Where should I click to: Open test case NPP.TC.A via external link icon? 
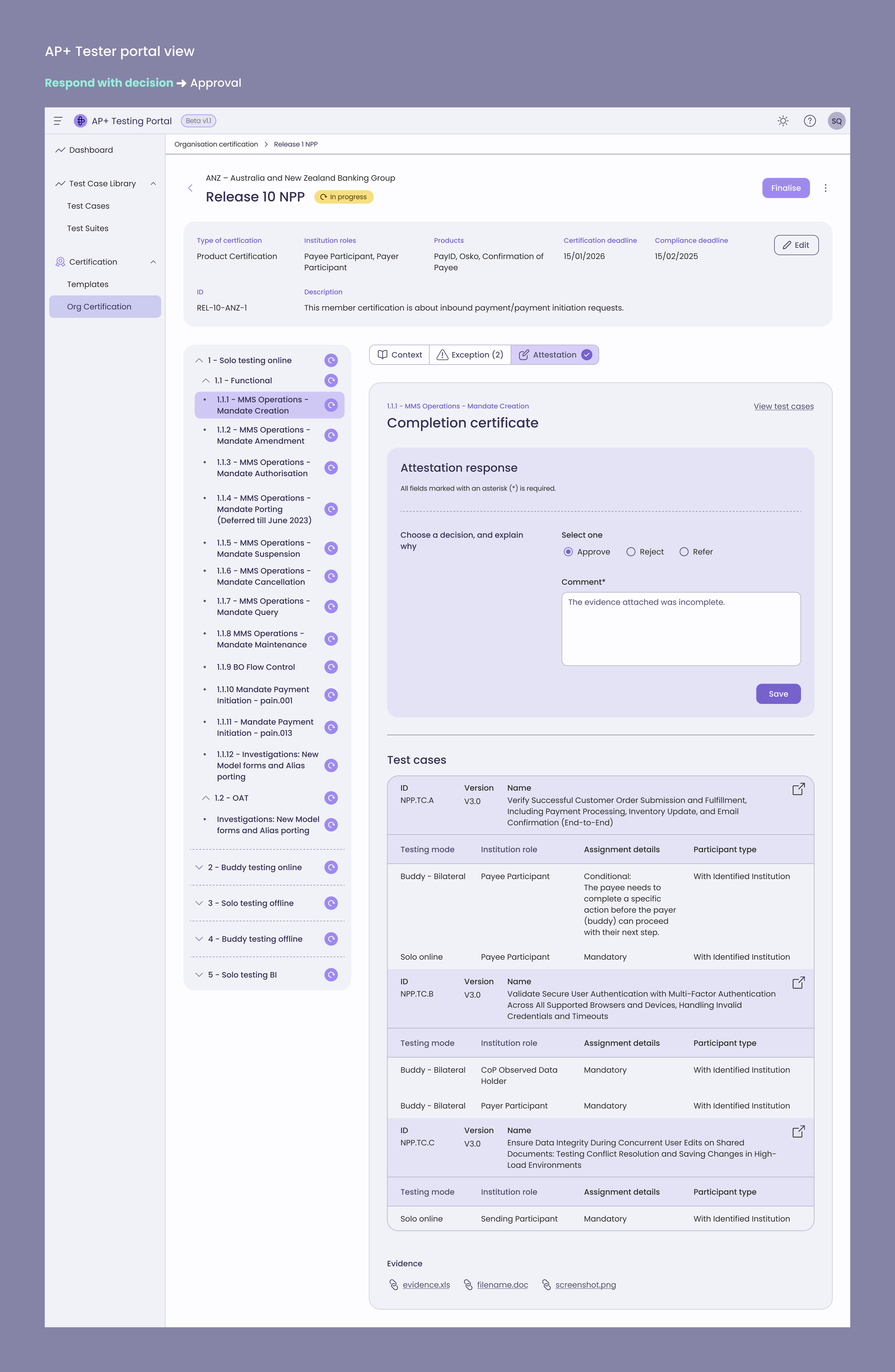tap(798, 789)
